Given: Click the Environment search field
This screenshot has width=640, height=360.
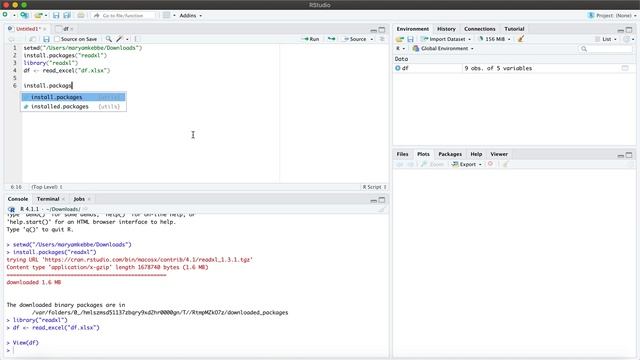Looking at the screenshot, I should [x=606, y=49].
